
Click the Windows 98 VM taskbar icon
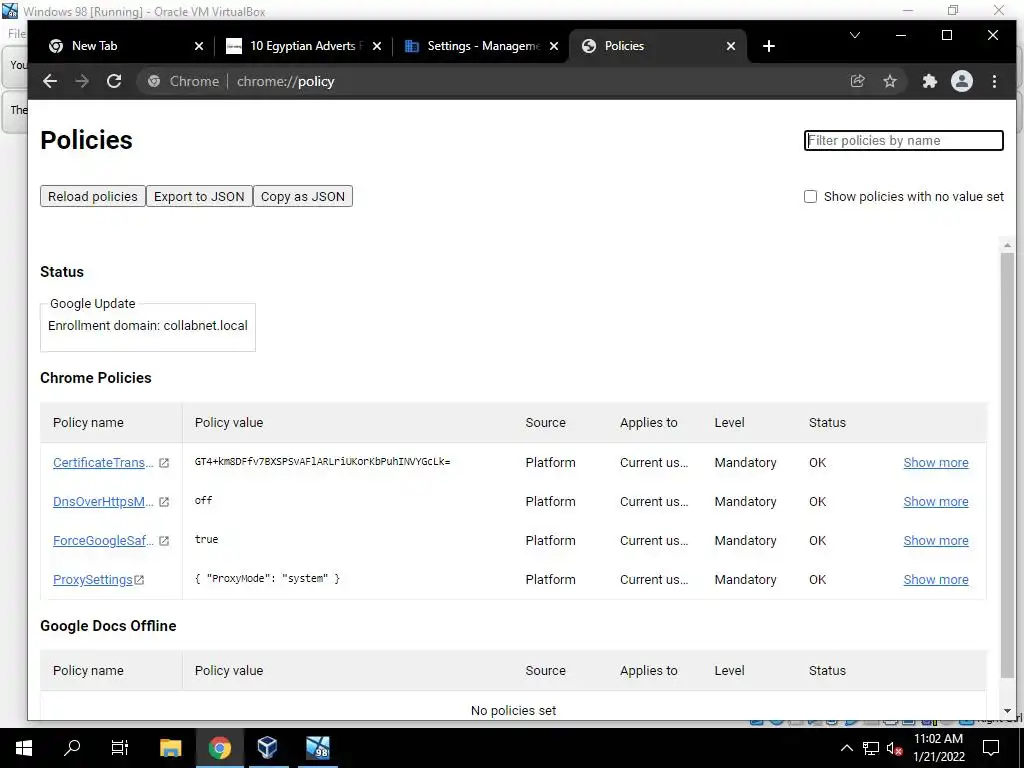coord(318,748)
